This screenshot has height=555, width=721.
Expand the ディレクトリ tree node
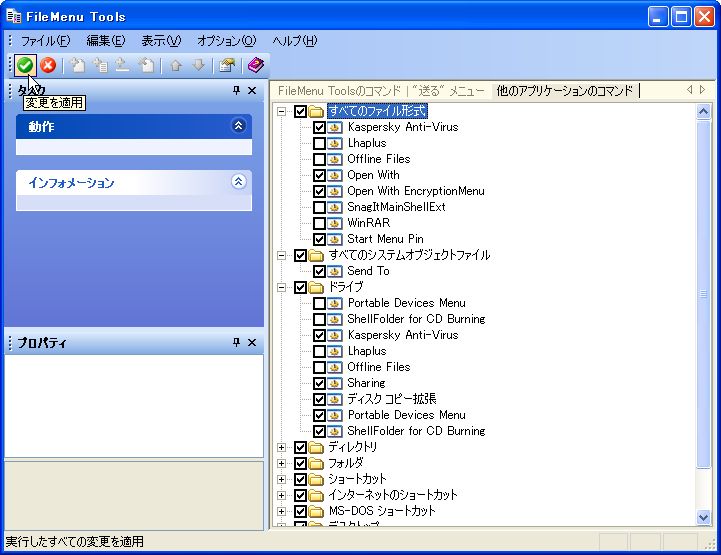(x=281, y=447)
